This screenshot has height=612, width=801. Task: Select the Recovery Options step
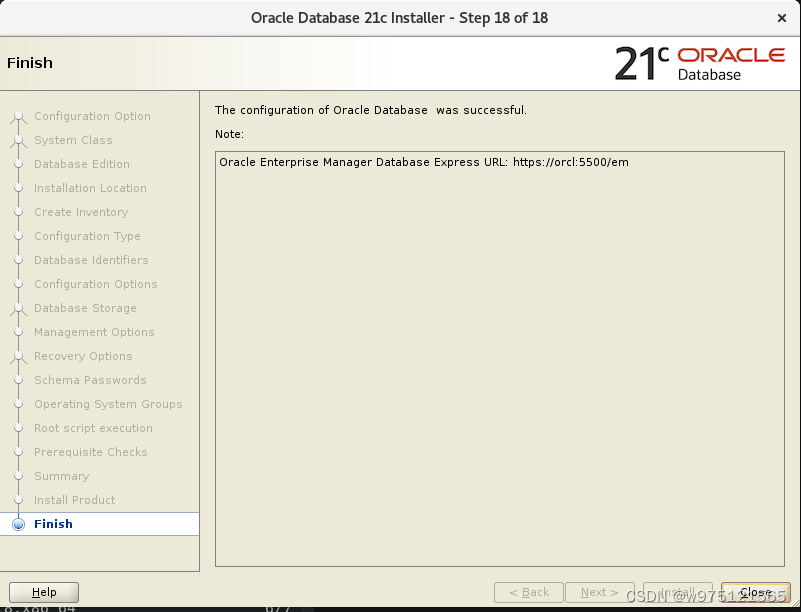point(83,356)
